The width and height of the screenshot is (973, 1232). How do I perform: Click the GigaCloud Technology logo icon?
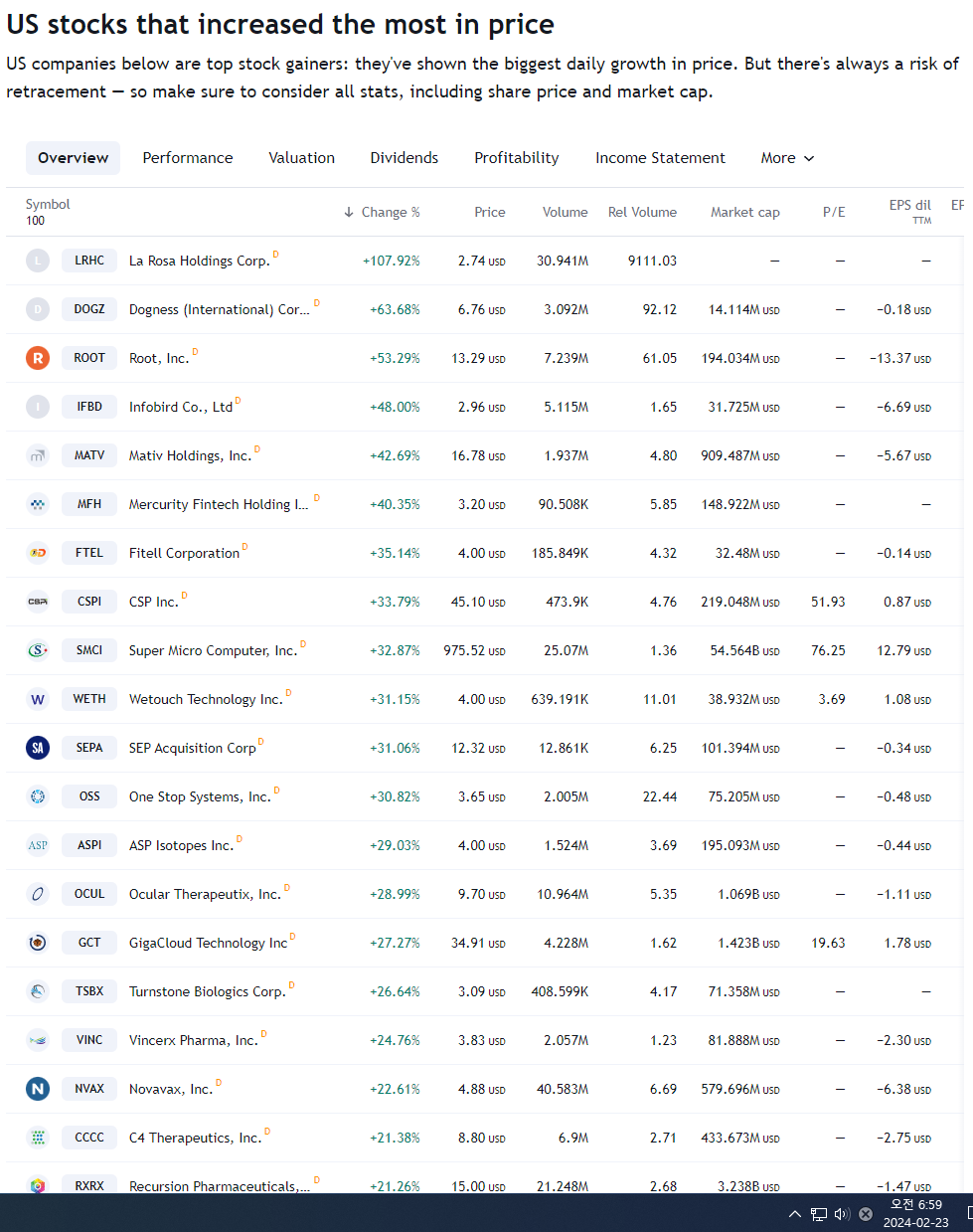tap(38, 943)
